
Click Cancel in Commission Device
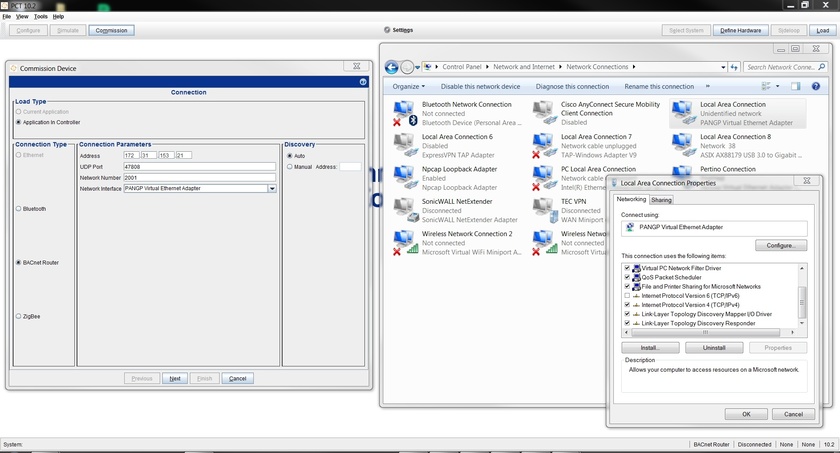(237, 379)
